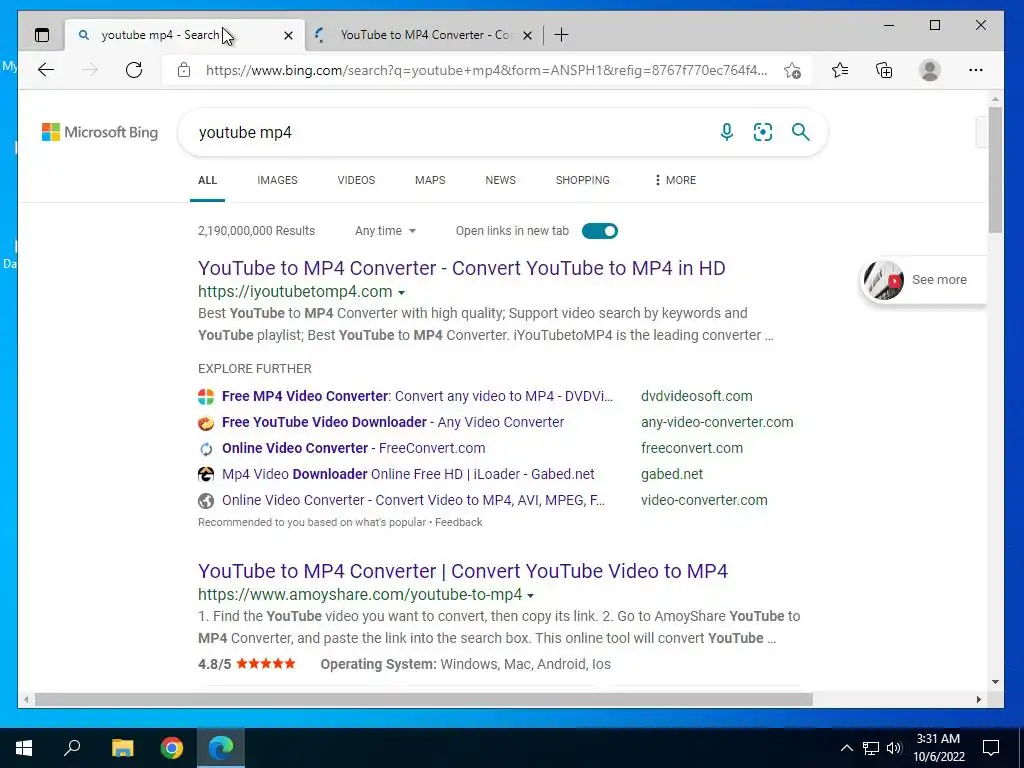
Task: Launch File Explorer from the taskbar
Action: [x=122, y=748]
